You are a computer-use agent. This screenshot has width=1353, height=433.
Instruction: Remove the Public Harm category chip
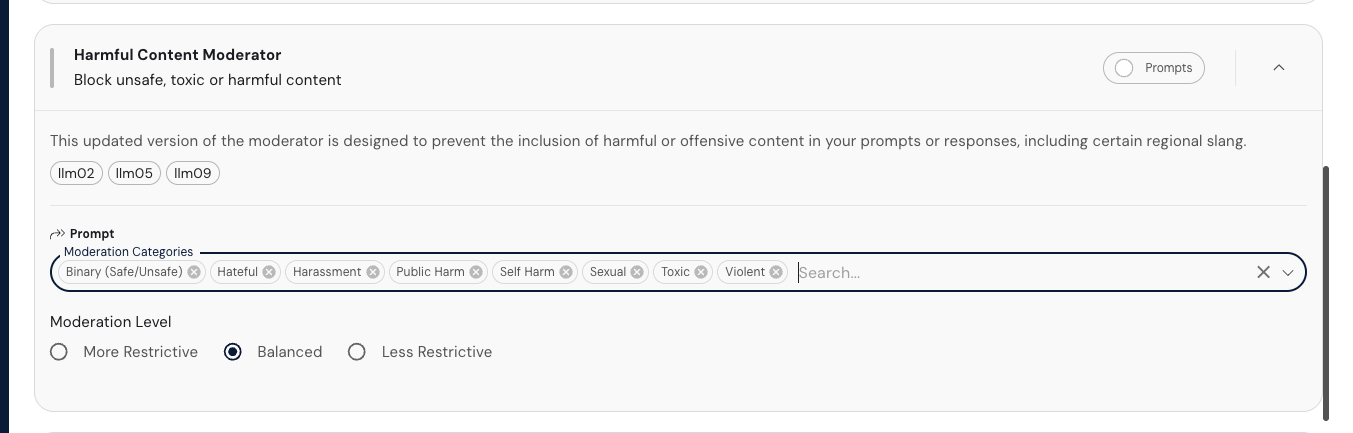(x=476, y=272)
